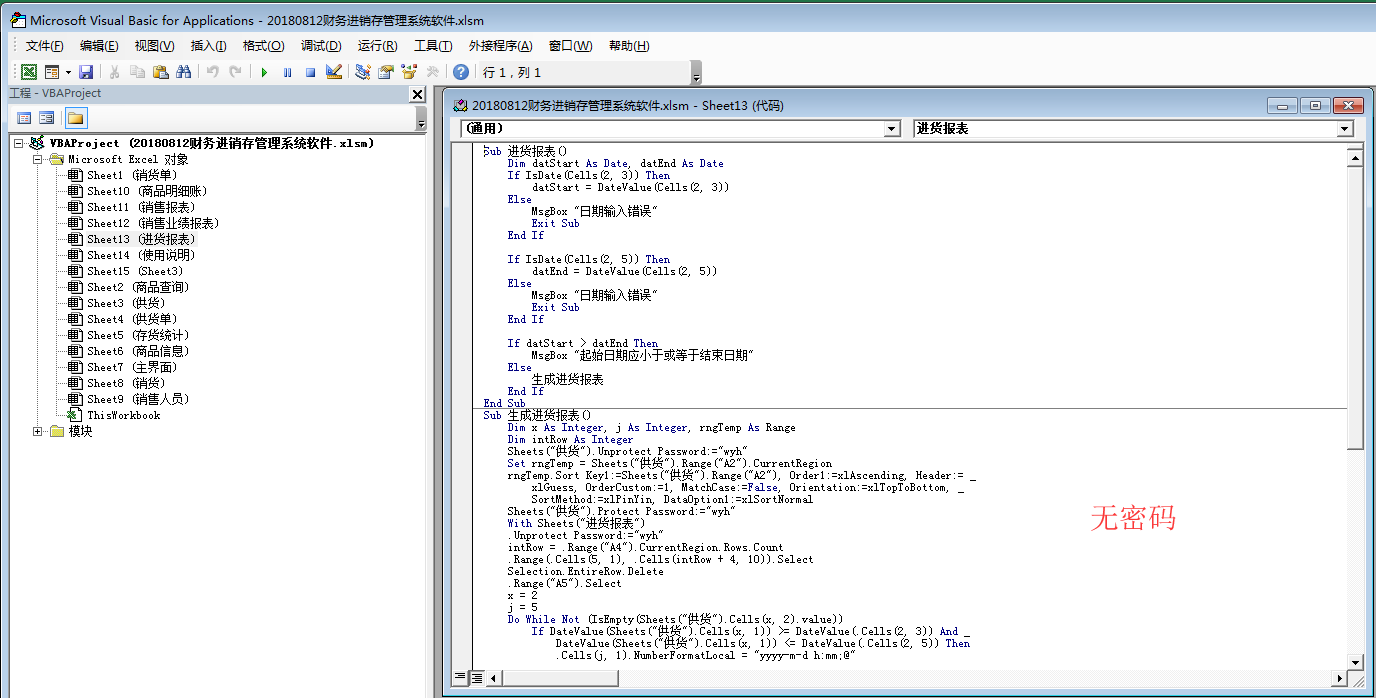Click the Undo arrow icon
1376x698 pixels.
tap(212, 72)
